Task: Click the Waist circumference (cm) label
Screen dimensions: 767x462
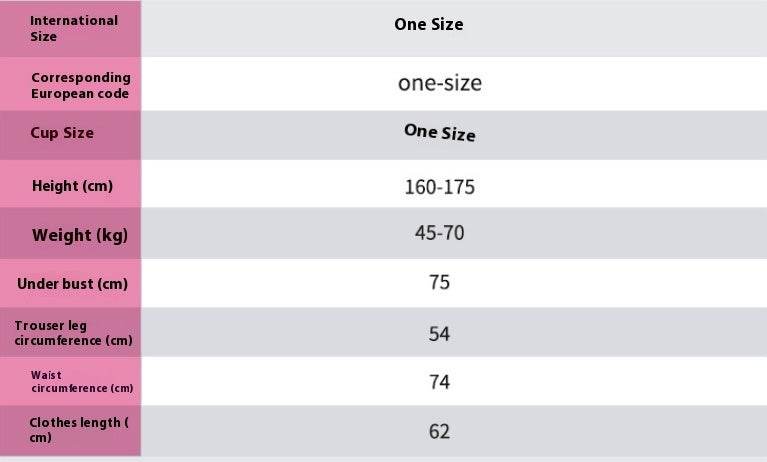Action: 81,381
